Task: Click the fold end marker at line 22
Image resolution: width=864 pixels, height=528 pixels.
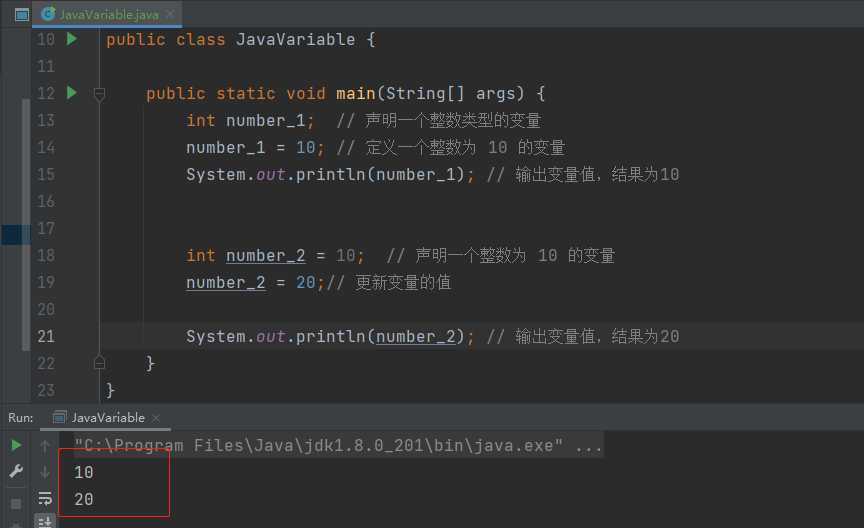Action: [x=99, y=362]
